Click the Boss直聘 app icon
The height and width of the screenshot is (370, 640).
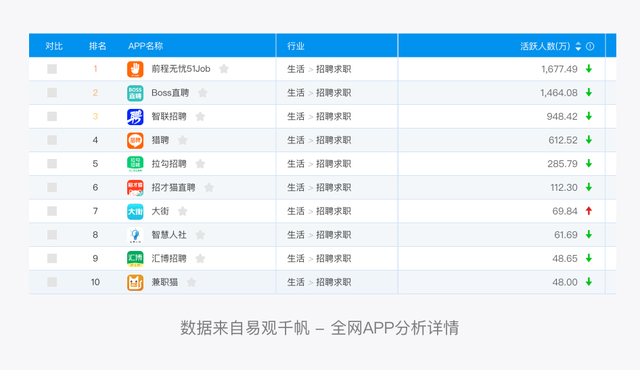pos(135,93)
